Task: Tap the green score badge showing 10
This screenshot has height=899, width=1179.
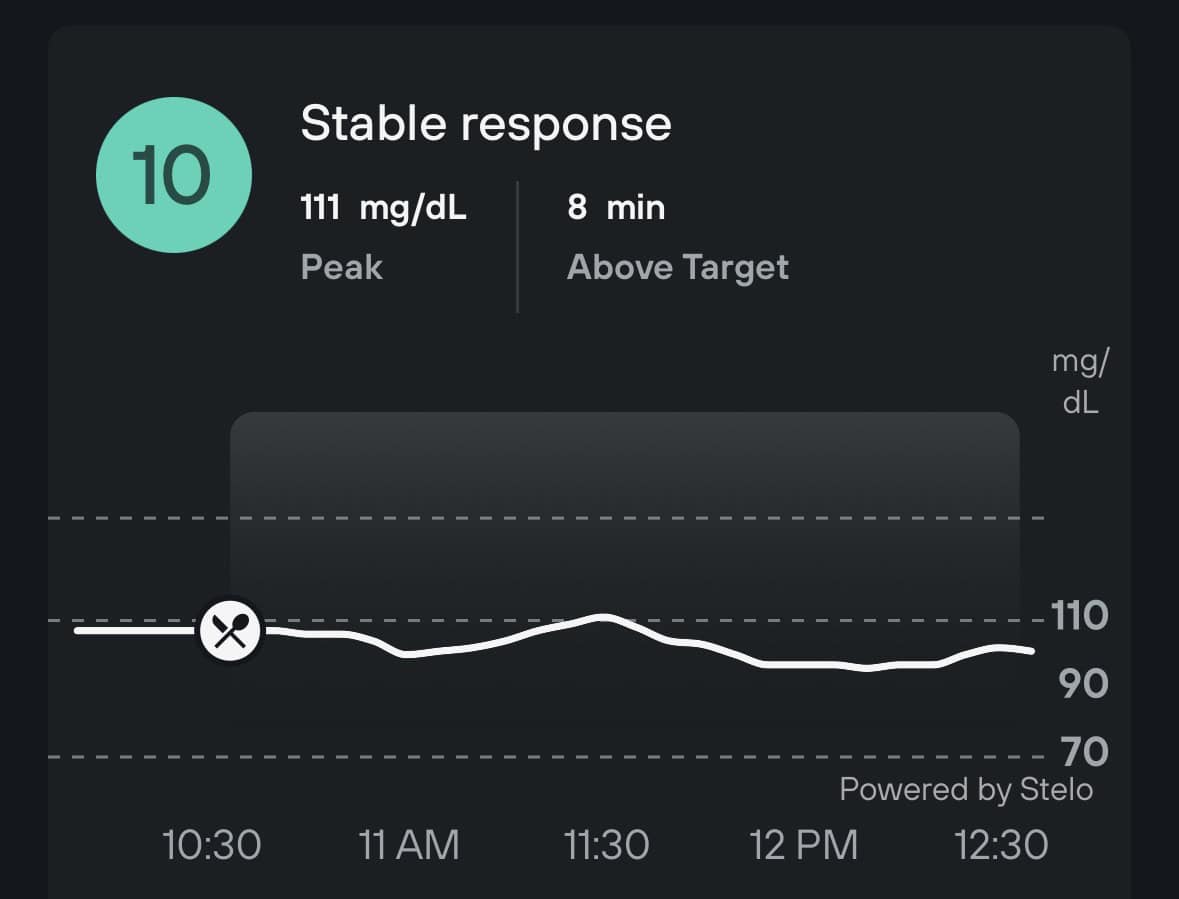Action: [x=173, y=172]
